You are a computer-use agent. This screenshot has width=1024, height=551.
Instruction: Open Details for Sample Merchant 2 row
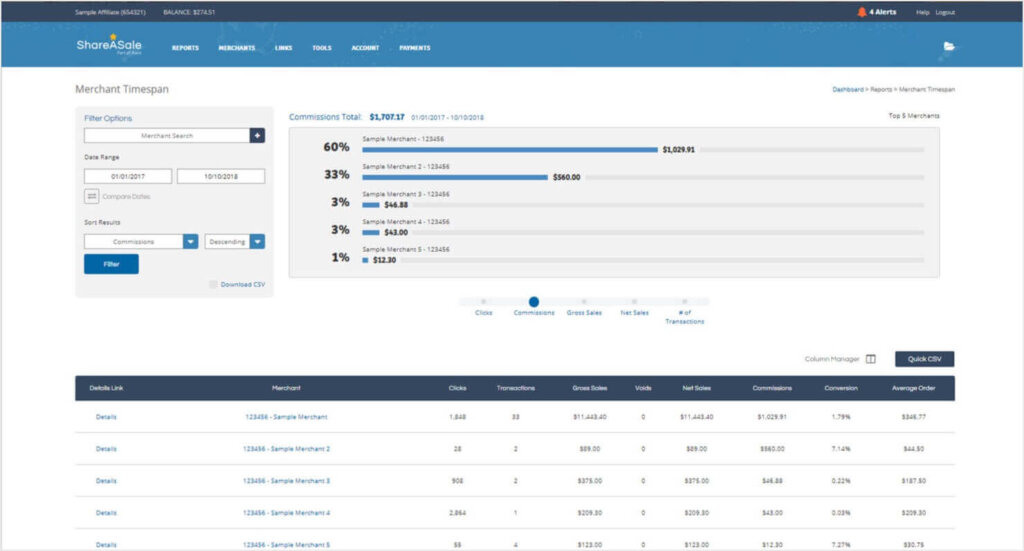106,449
